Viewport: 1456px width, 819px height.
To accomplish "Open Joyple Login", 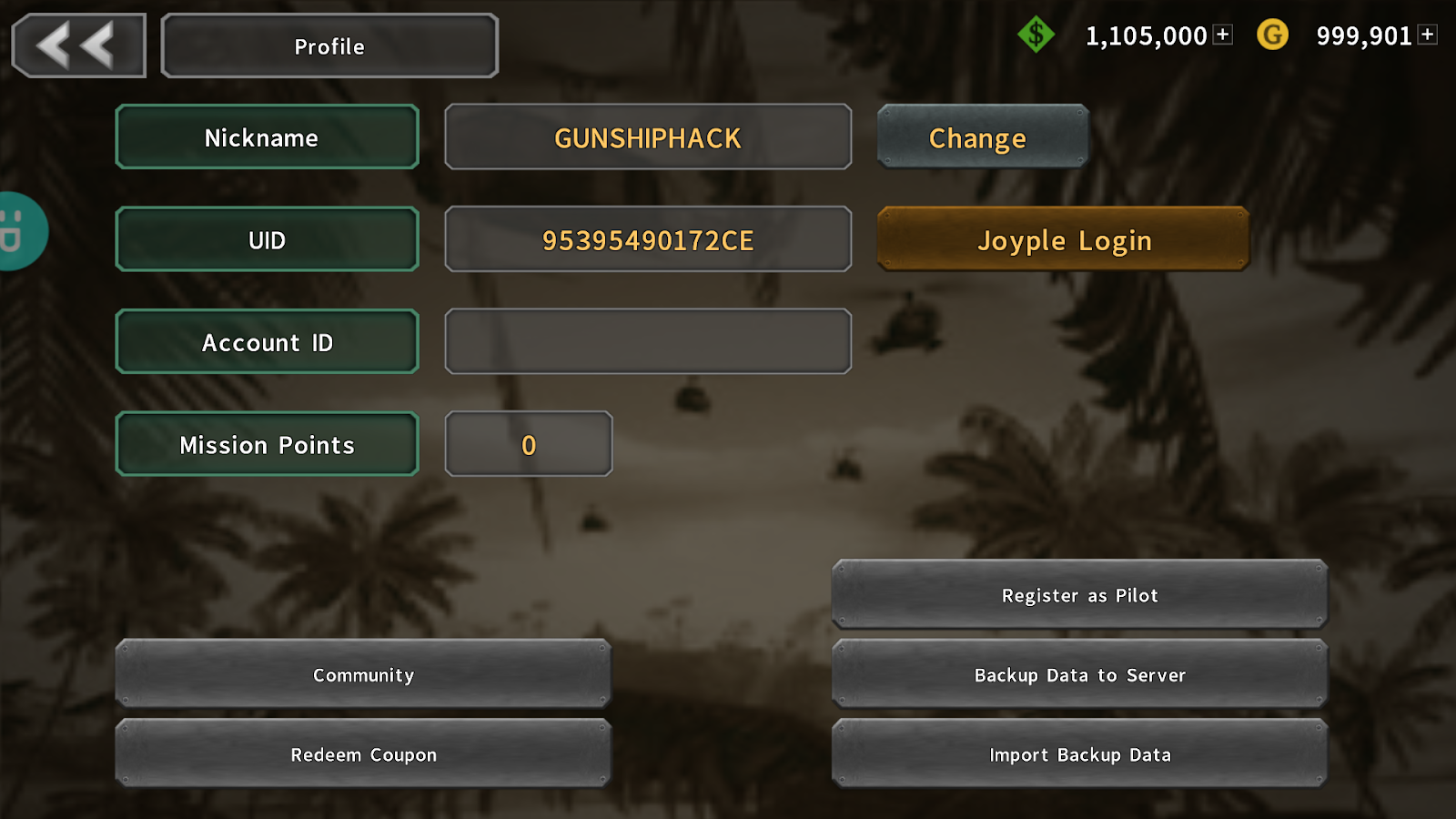I will click(x=1063, y=239).
